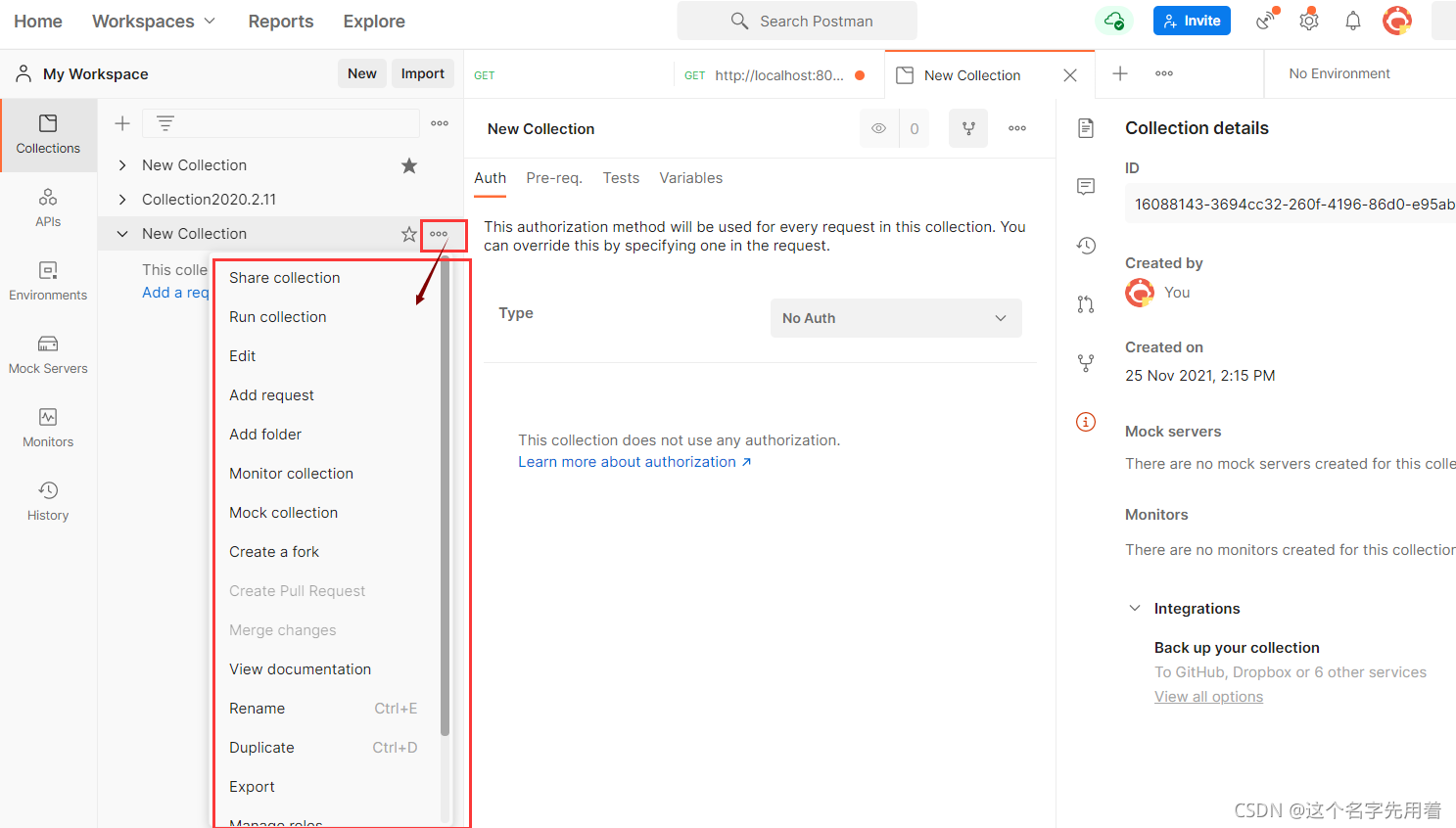
Task: Click the filter icon in collections search
Action: (x=165, y=123)
